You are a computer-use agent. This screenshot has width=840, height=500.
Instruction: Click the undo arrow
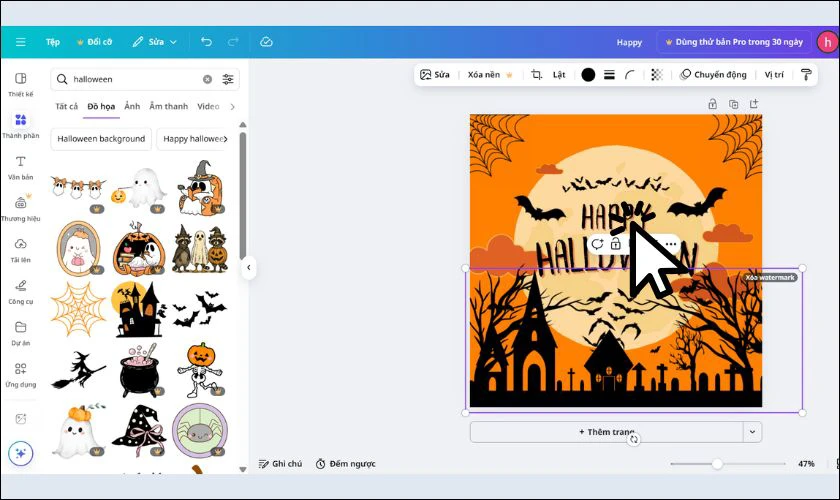coord(206,42)
